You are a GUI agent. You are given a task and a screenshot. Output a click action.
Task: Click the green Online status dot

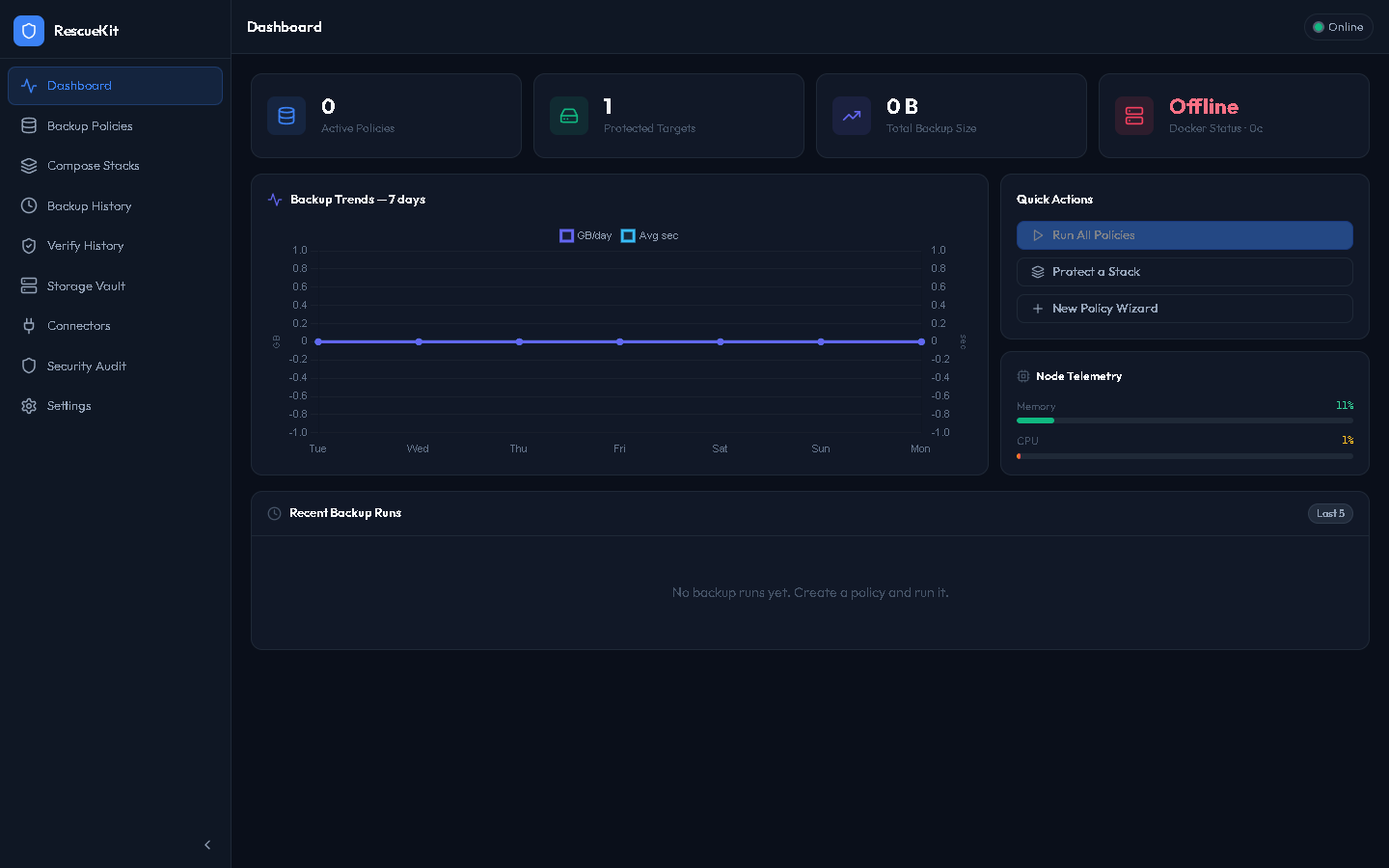[1319, 27]
